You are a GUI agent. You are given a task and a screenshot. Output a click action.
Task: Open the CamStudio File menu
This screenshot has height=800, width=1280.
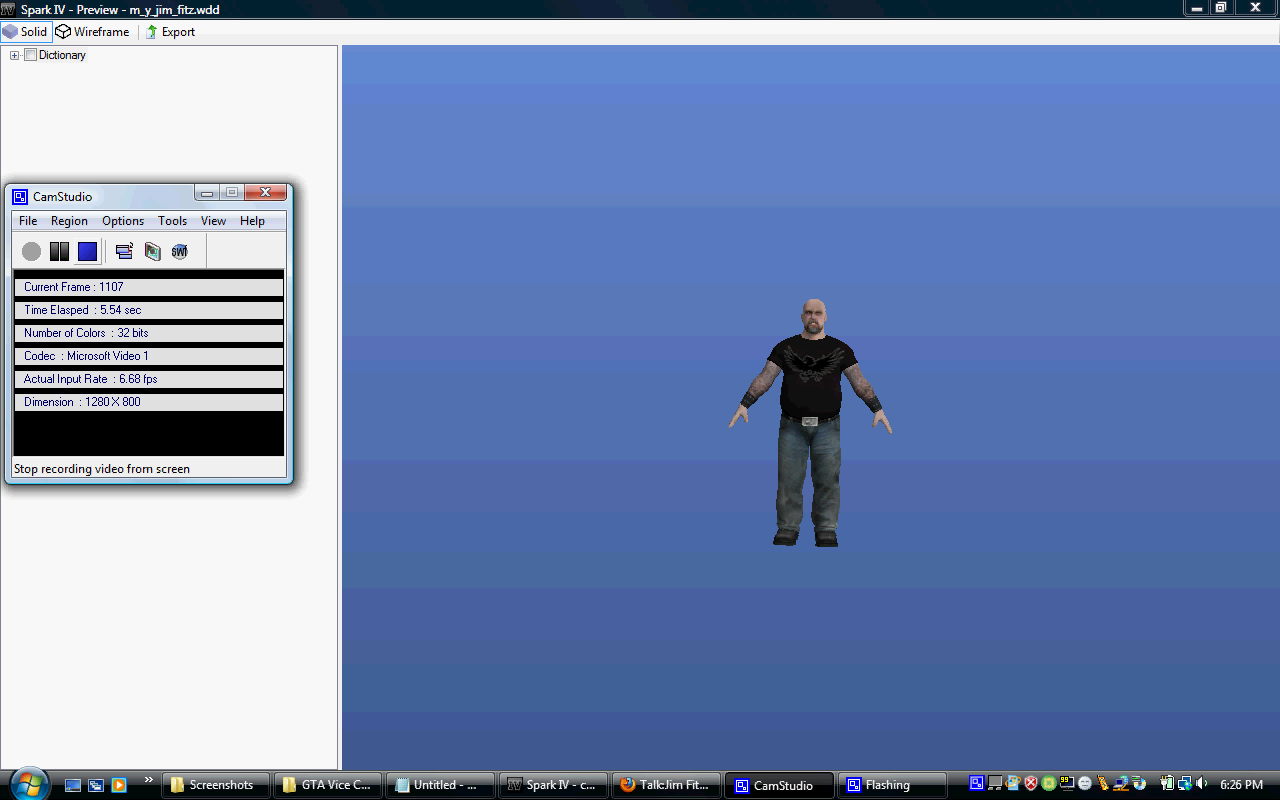pyautogui.click(x=28, y=221)
